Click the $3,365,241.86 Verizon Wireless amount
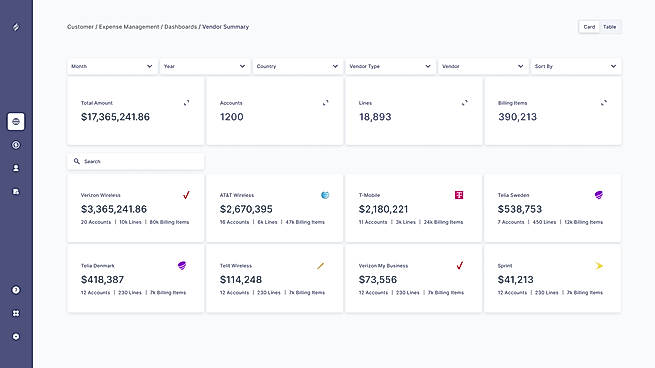Image resolution: width=655 pixels, height=368 pixels. click(x=114, y=209)
